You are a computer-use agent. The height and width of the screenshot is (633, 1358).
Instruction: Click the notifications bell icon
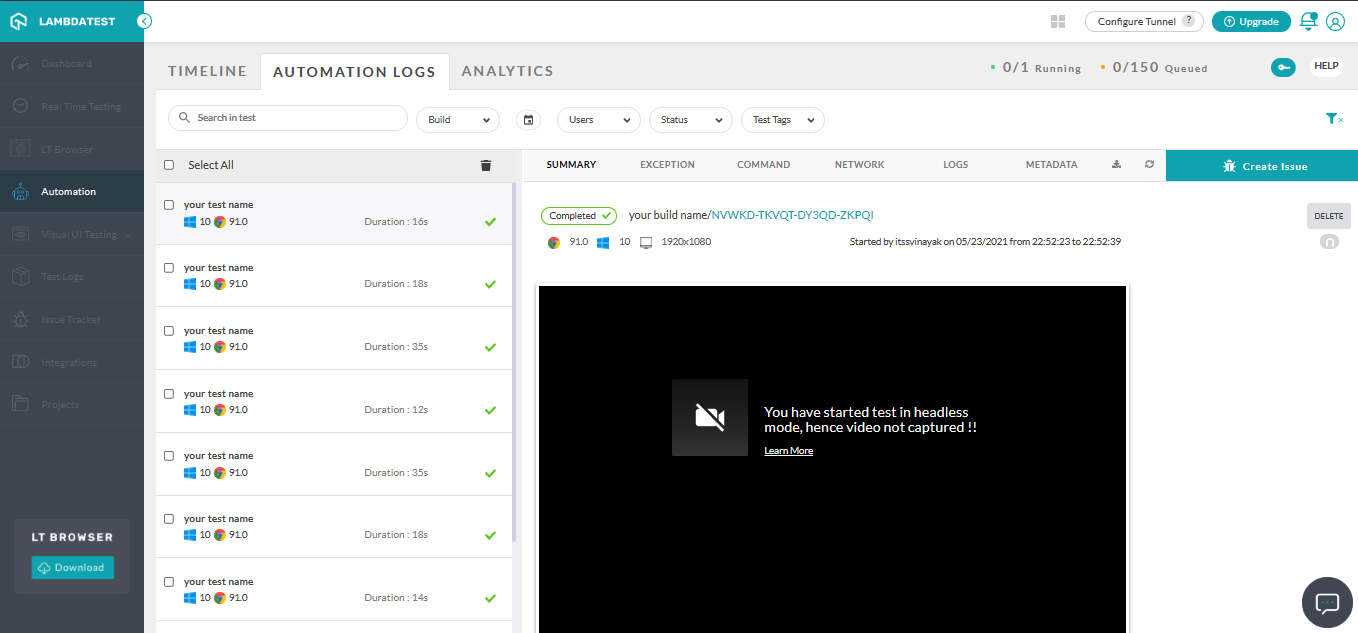point(1307,21)
